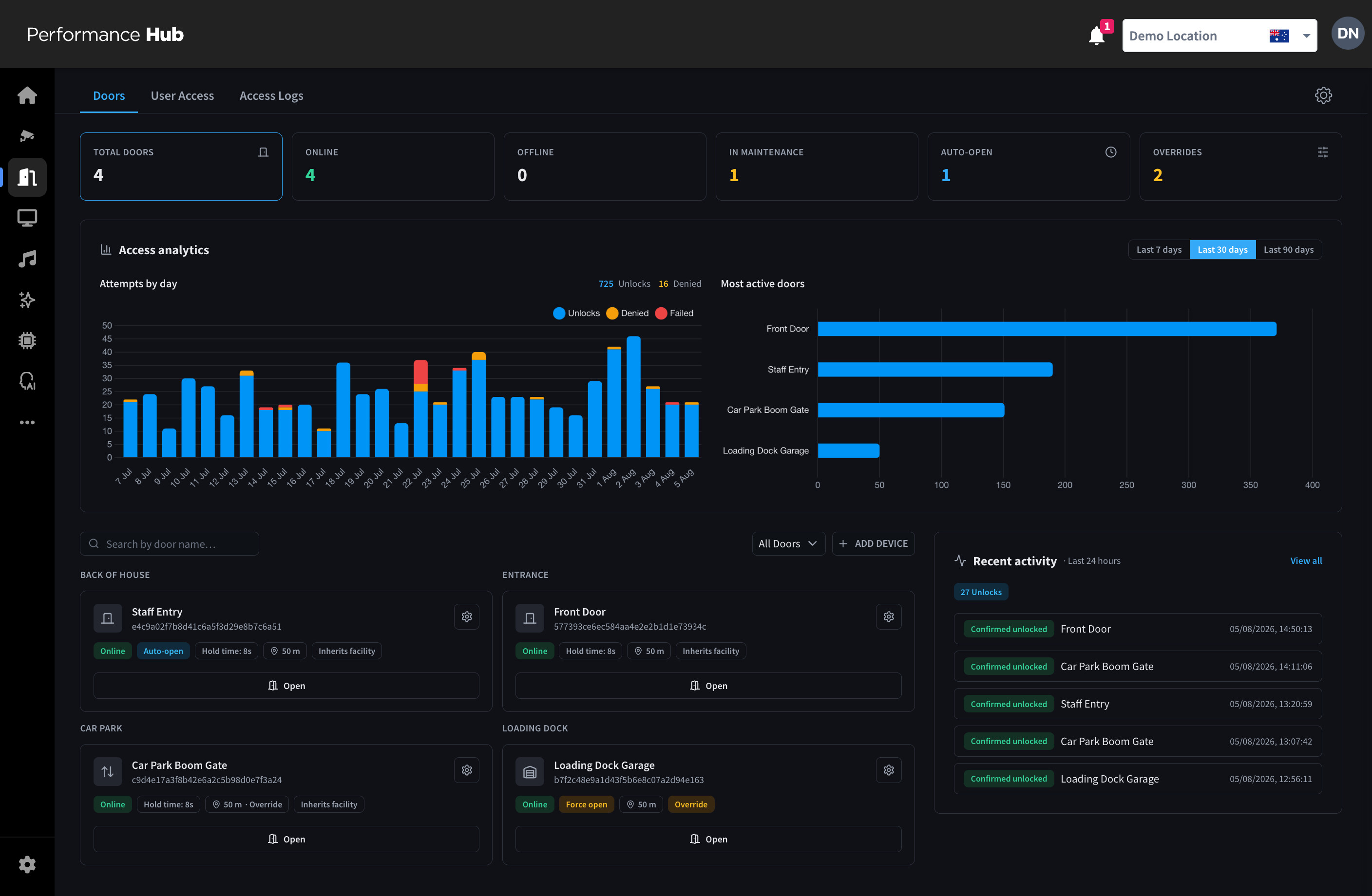Click Loading Dock Garage door icon
Image resolution: width=1372 pixels, height=896 pixels.
[530, 771]
